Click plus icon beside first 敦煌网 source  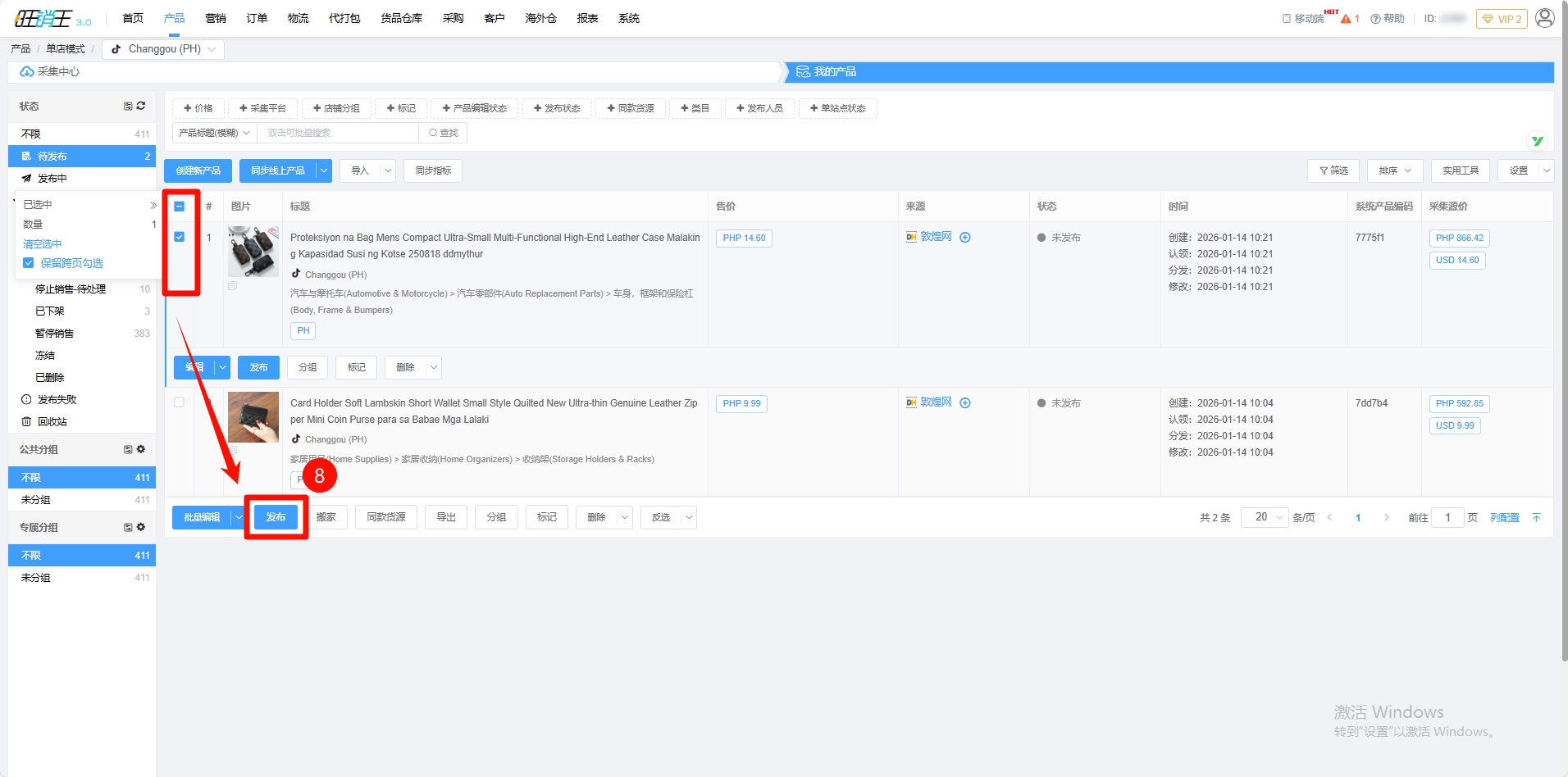965,238
